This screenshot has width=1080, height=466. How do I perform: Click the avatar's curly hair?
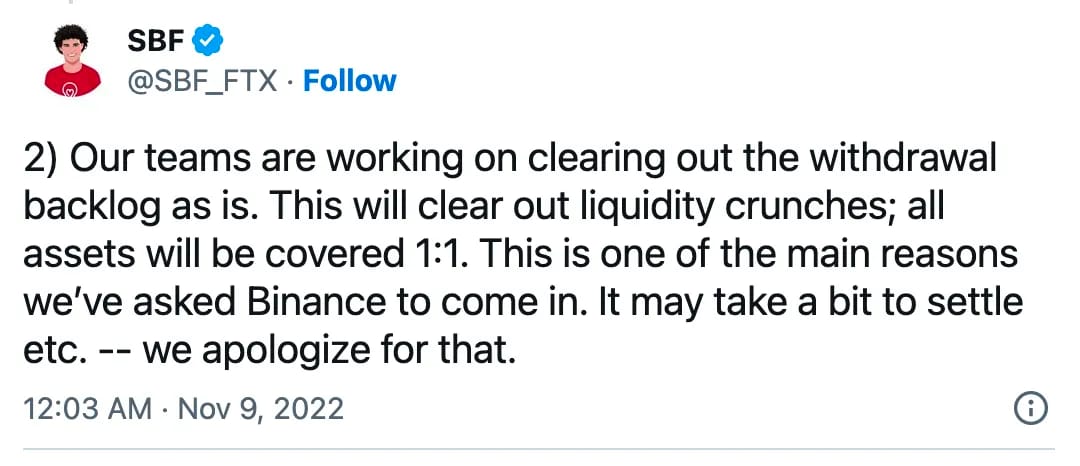tap(71, 34)
